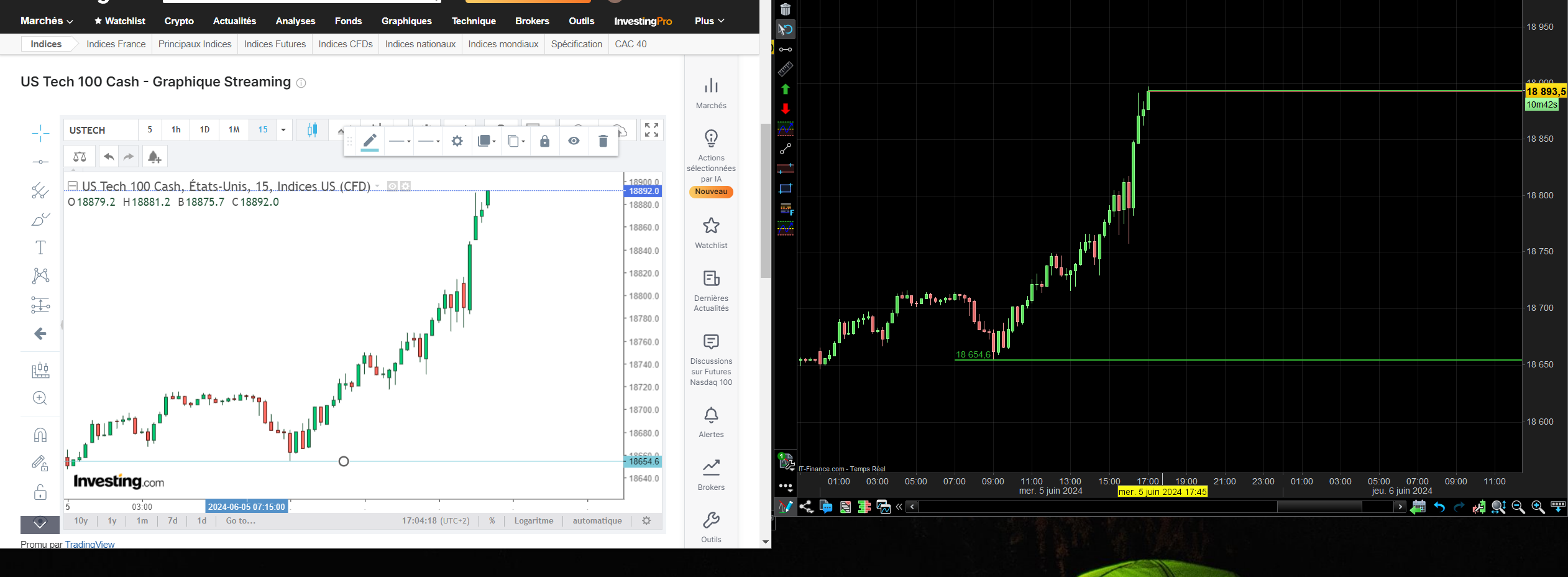Open the Marchés dropdown menu

47,21
